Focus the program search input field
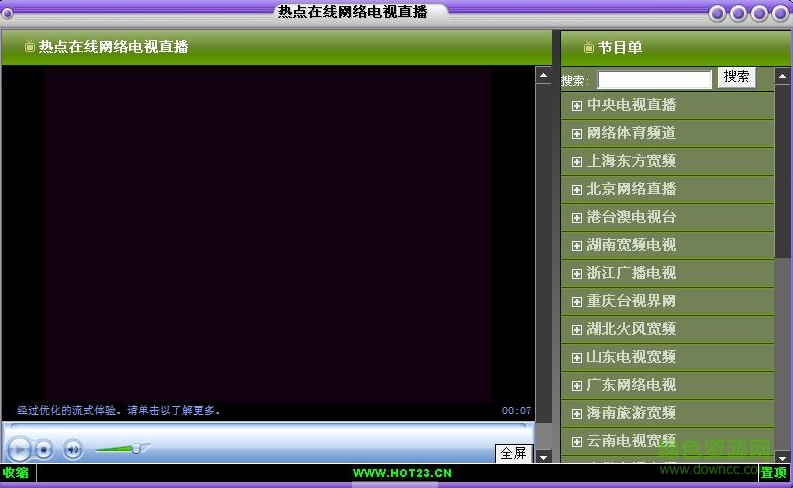Image resolution: width=793 pixels, height=488 pixels. point(654,80)
